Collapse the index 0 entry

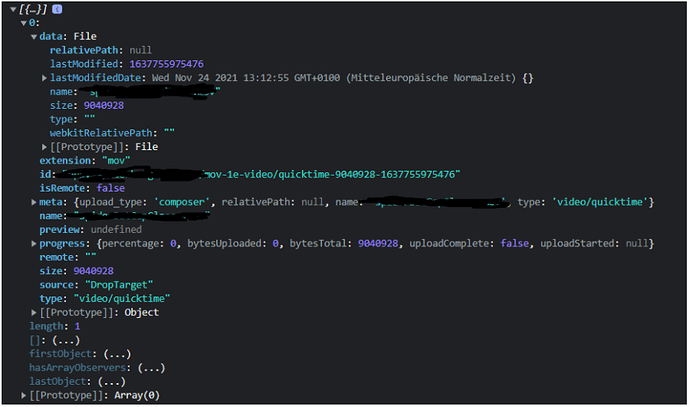(23, 23)
